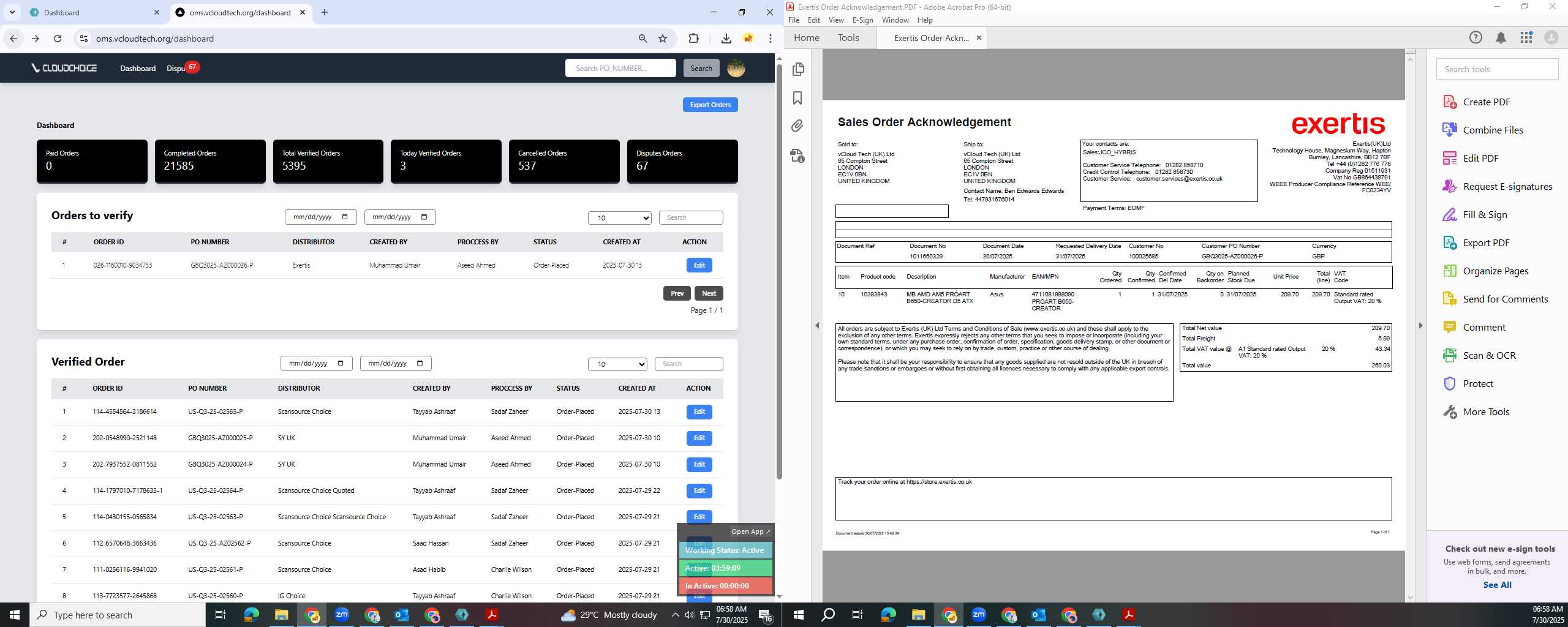Screen dimensions: 1568x627
Task: Open rows-per-page dropdown in Orders to verify
Action: click(x=620, y=217)
